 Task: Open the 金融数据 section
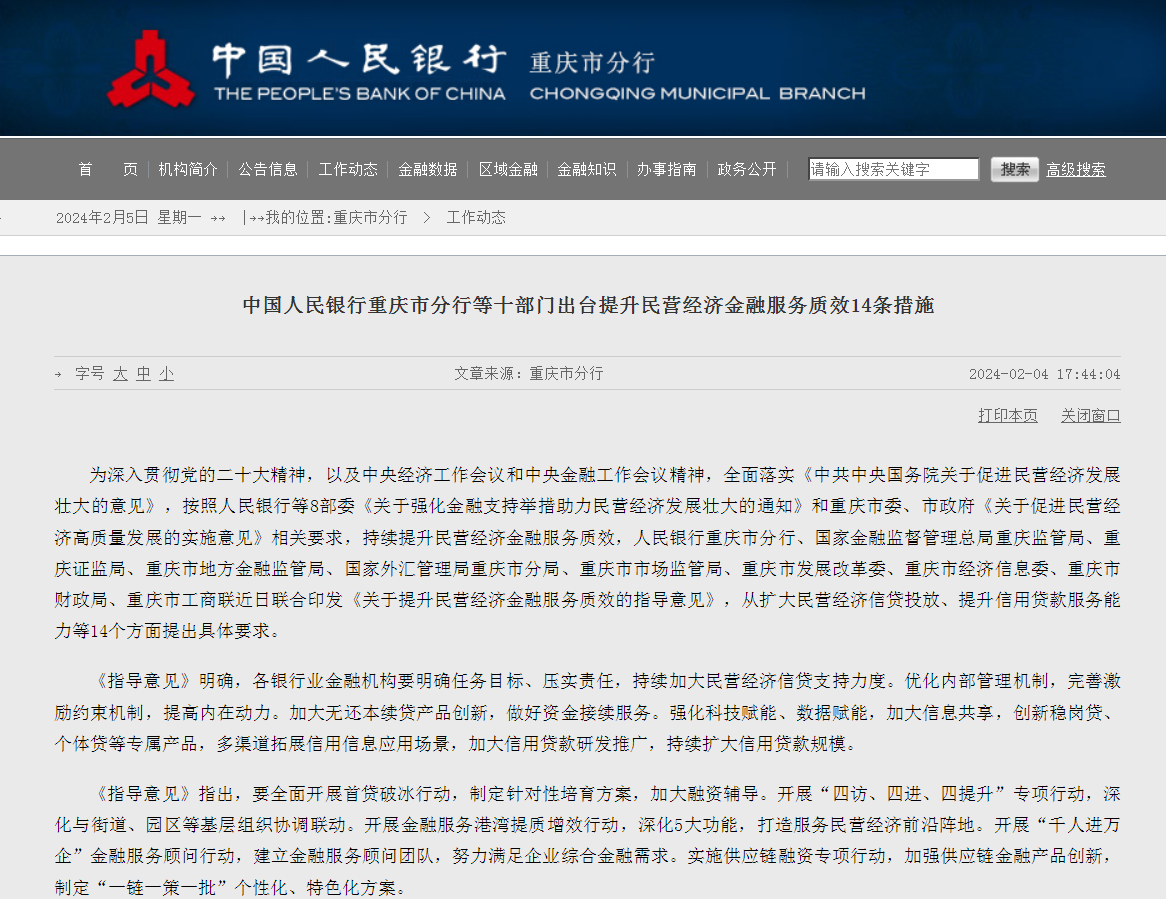click(427, 169)
